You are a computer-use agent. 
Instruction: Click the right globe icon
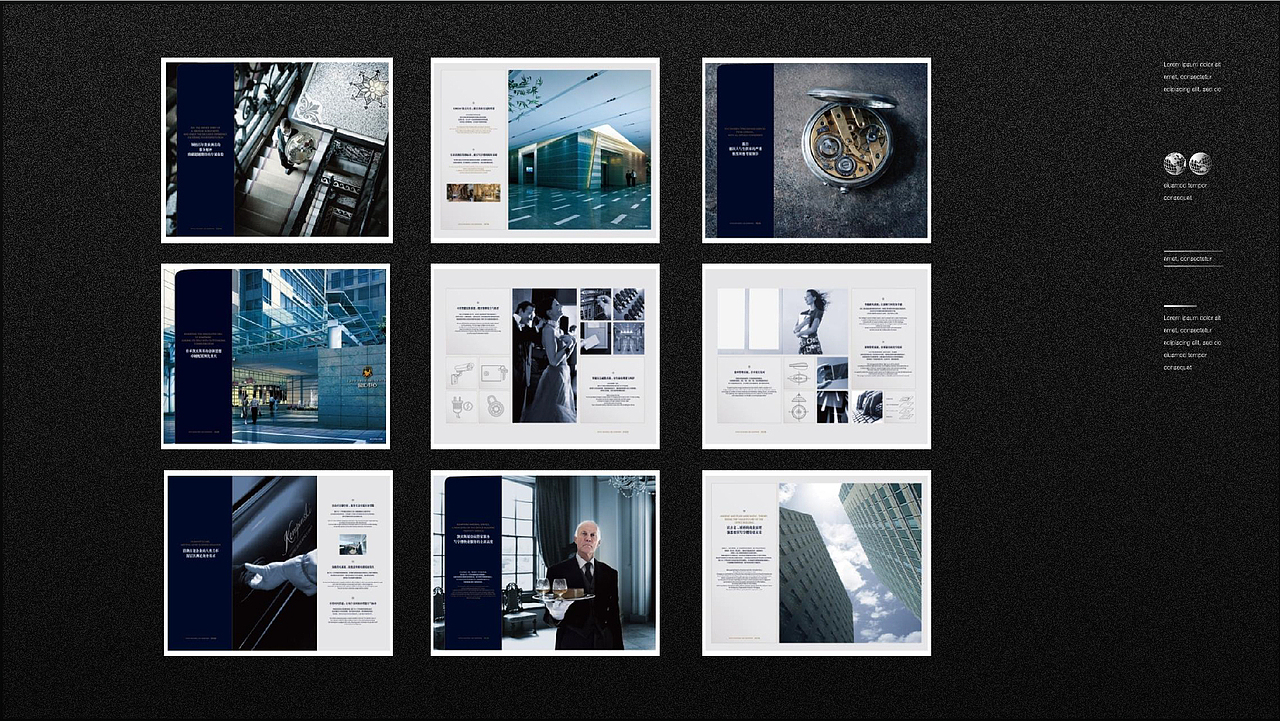1200,164
